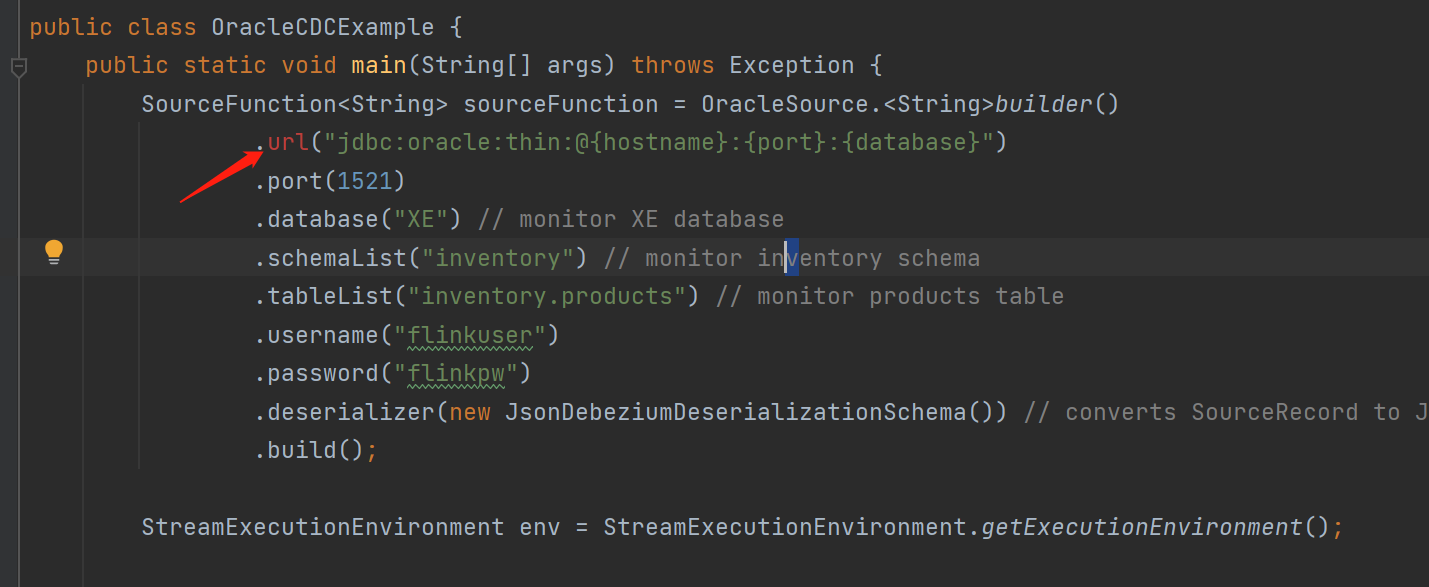Viewport: 1429px width, 587px height.
Task: Click the JsonDebeziumDeserializationSchema class name
Action: coord(735,412)
